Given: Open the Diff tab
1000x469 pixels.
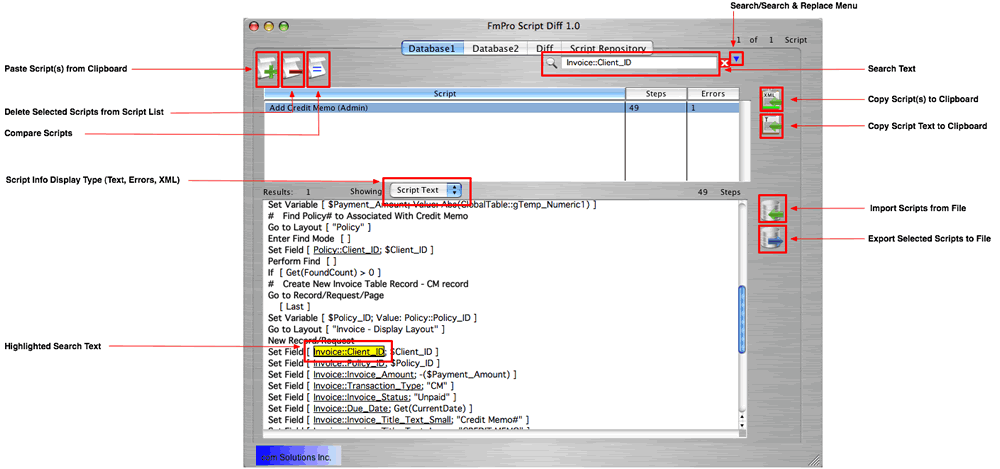Looking at the screenshot, I should [544, 48].
